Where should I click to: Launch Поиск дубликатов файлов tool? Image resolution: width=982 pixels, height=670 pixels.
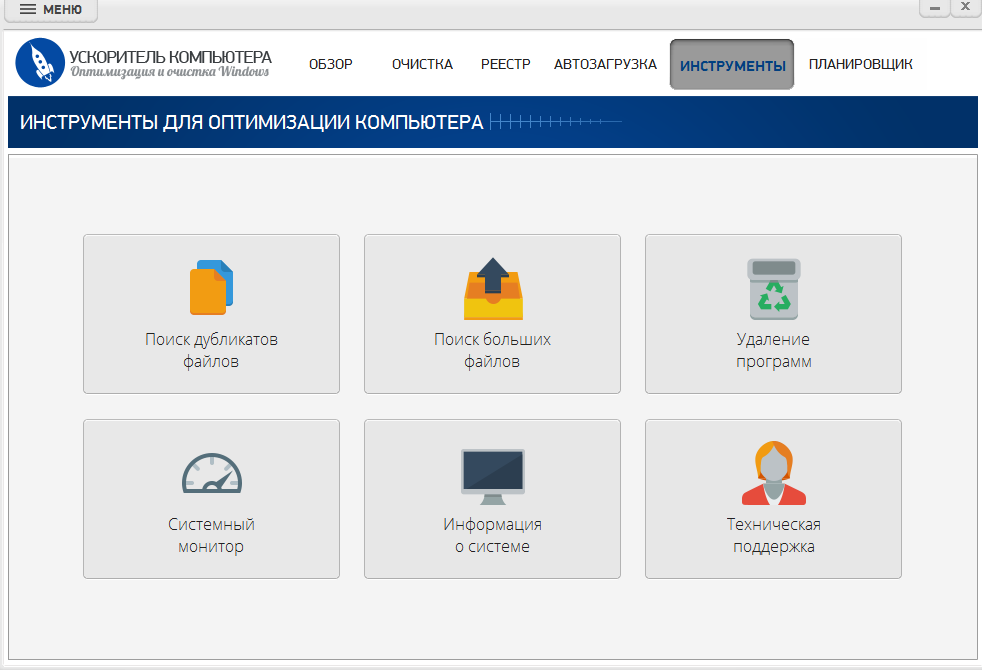(212, 314)
